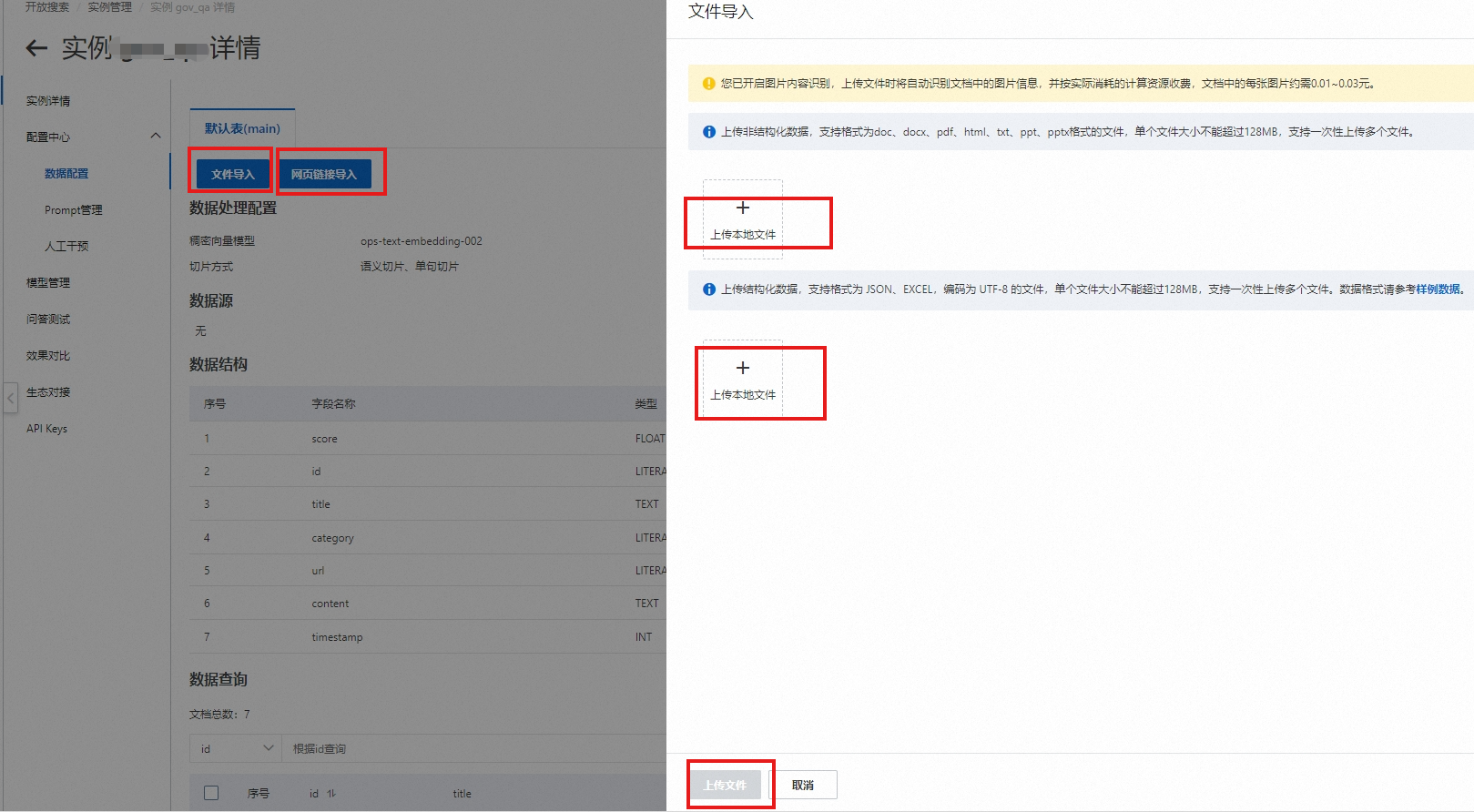Select the category field row
The width and height of the screenshot is (1474, 812).
click(x=428, y=538)
